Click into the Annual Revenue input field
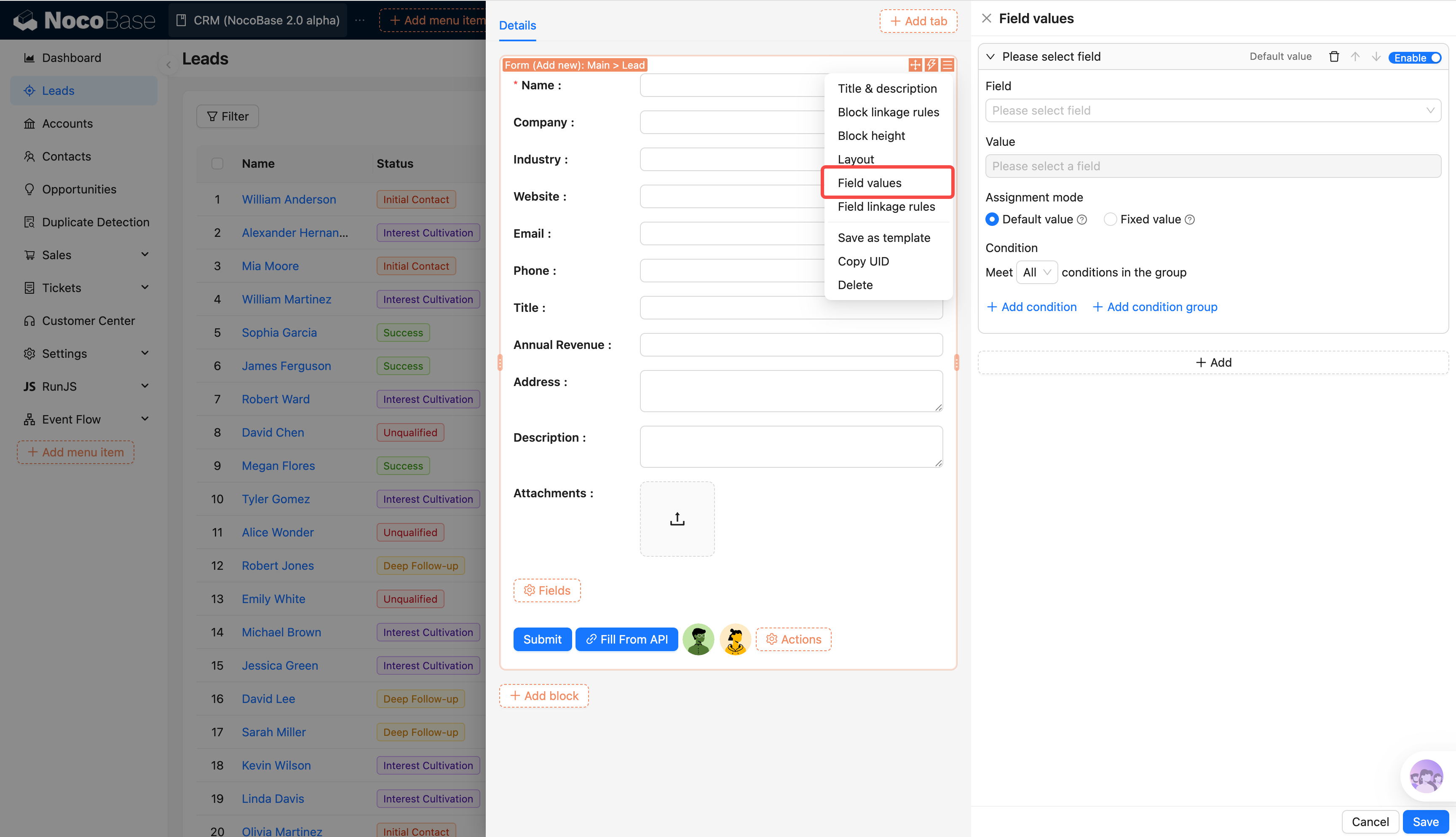This screenshot has width=1456, height=837. [x=791, y=345]
